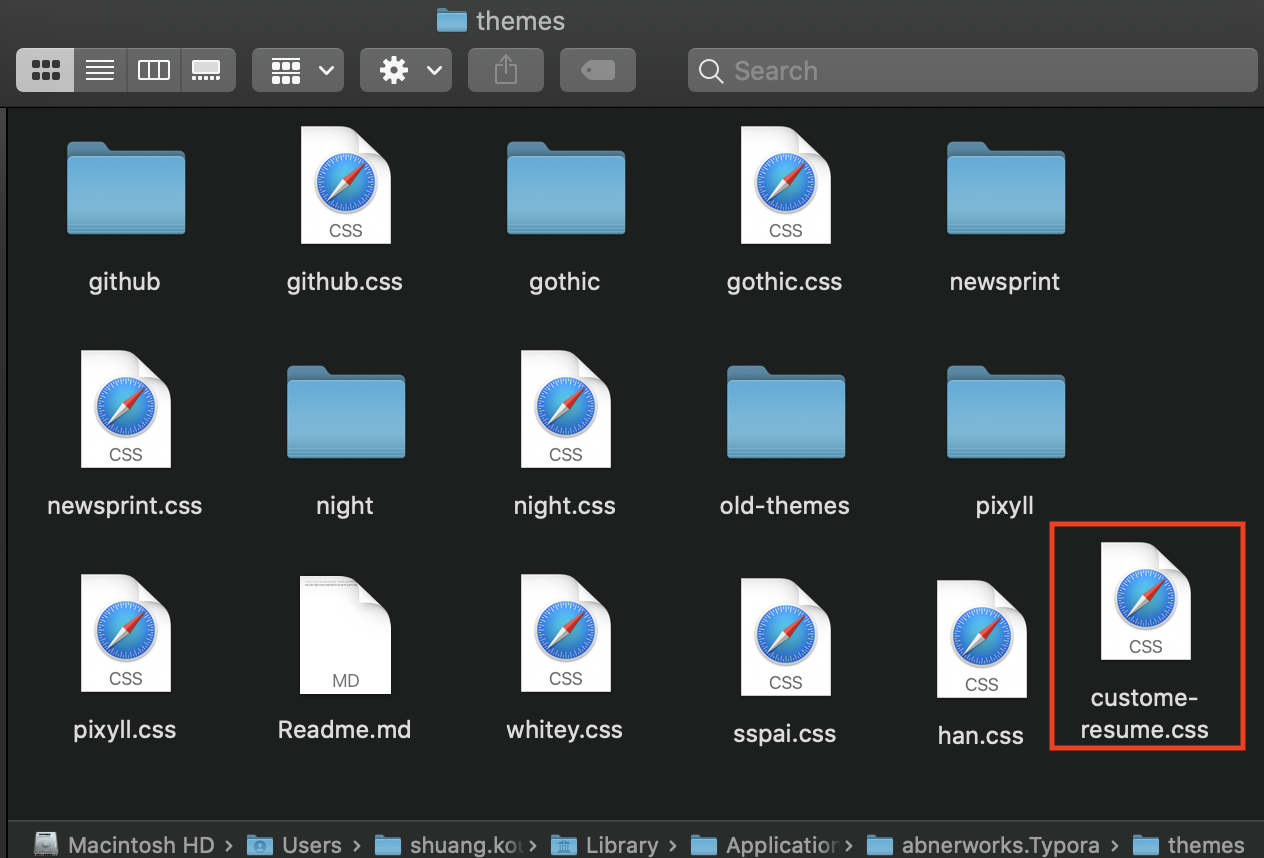Click the gothic.css name label
Viewport: 1264px width, 858px height.
(x=785, y=282)
